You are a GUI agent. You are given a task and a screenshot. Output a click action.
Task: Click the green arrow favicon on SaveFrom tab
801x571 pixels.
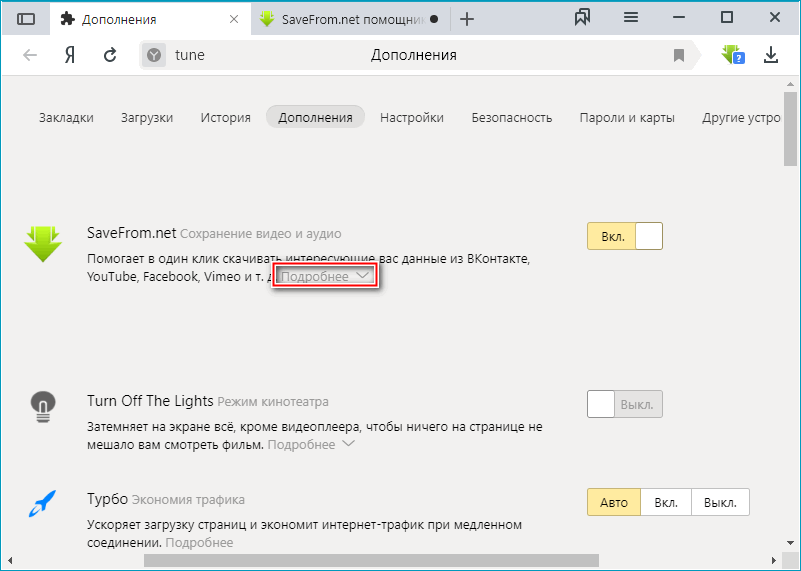[267, 19]
